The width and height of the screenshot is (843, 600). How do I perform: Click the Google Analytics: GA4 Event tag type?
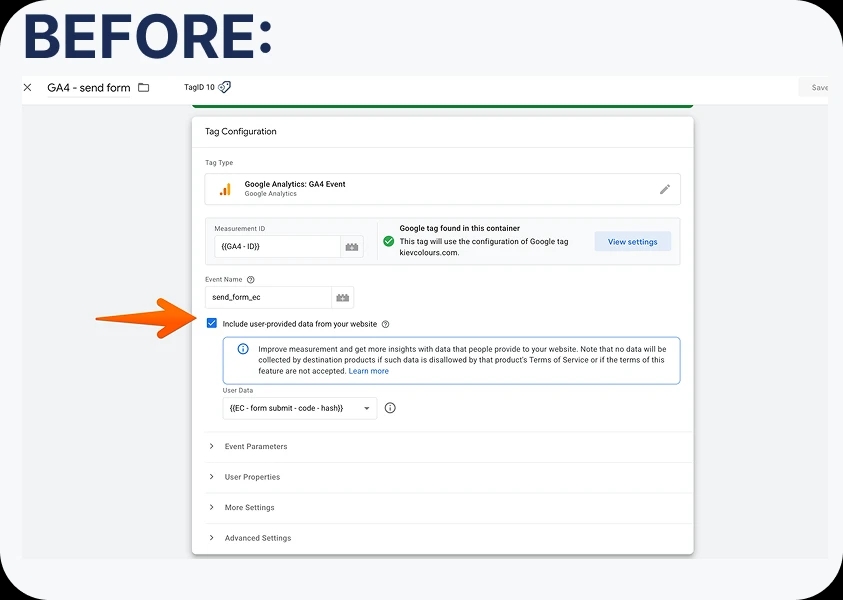tap(442, 189)
